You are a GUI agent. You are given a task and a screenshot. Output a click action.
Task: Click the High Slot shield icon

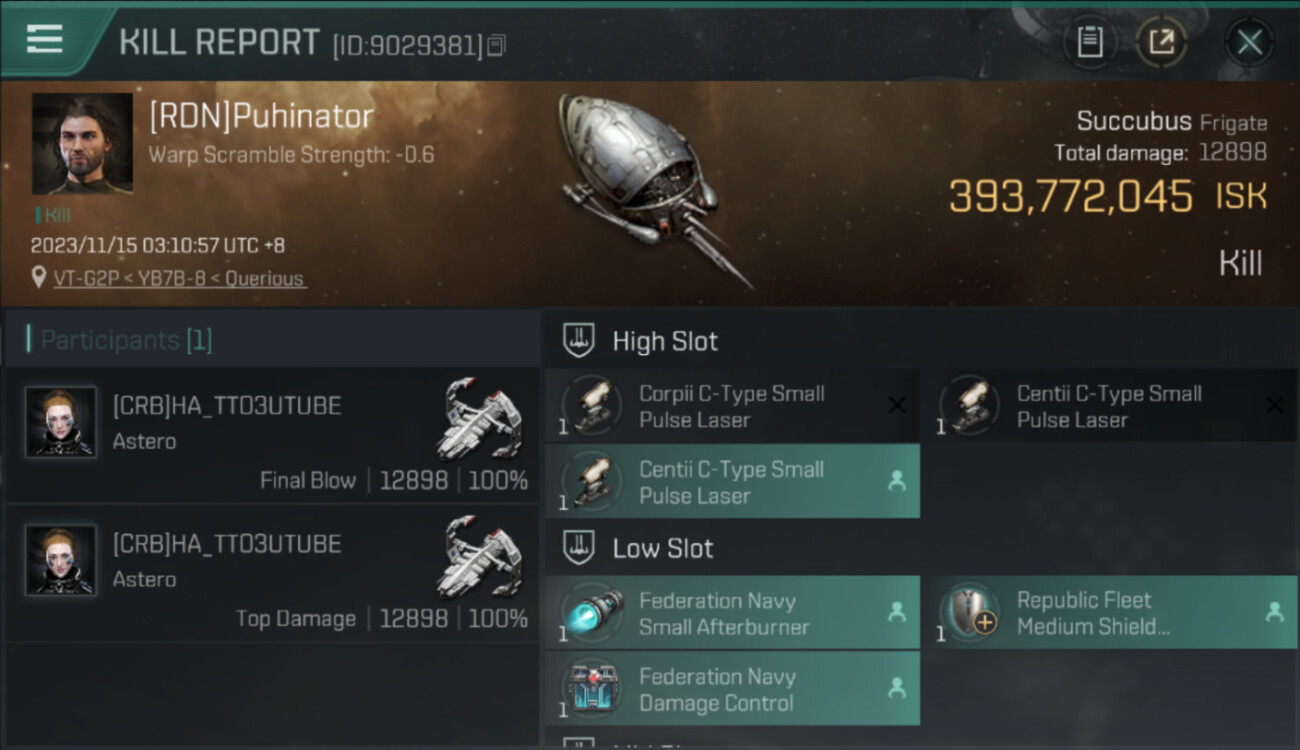[580, 340]
